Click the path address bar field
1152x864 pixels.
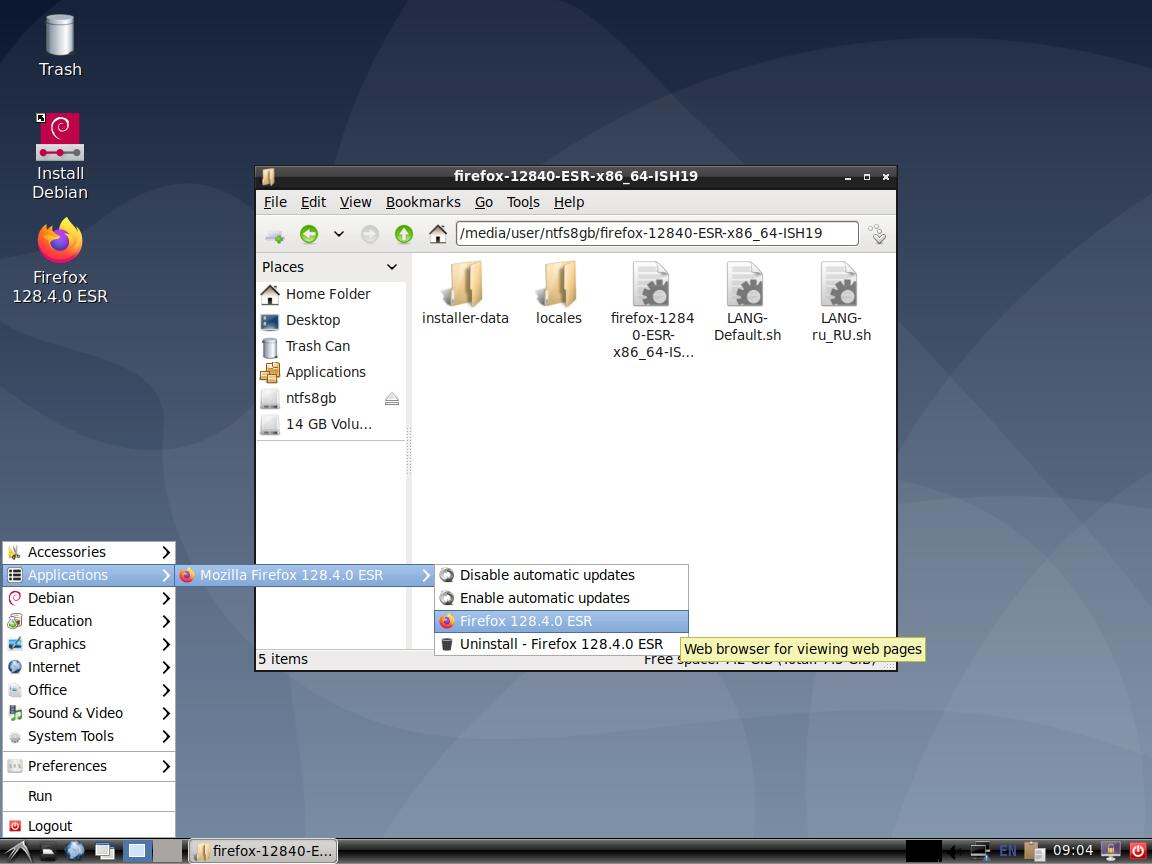coord(657,234)
